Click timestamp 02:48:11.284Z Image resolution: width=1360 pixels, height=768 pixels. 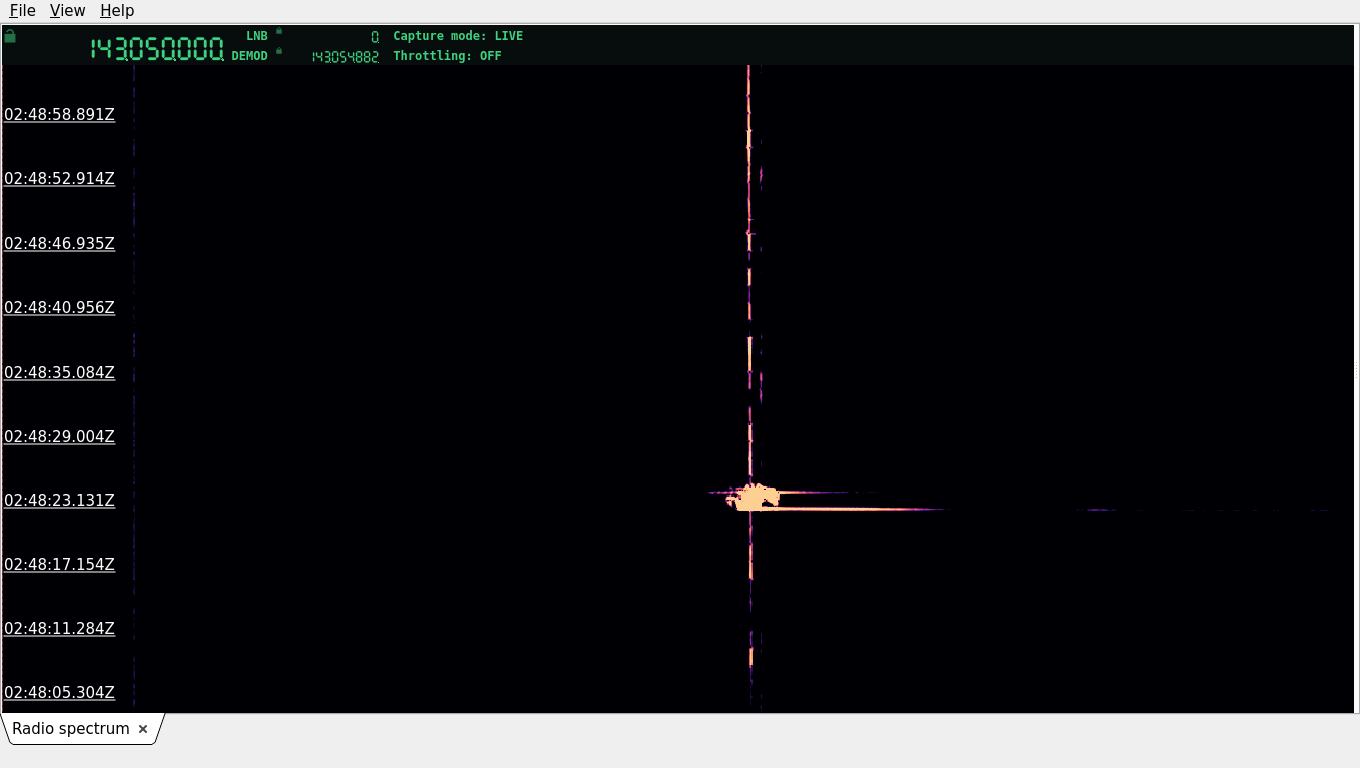click(x=59, y=629)
